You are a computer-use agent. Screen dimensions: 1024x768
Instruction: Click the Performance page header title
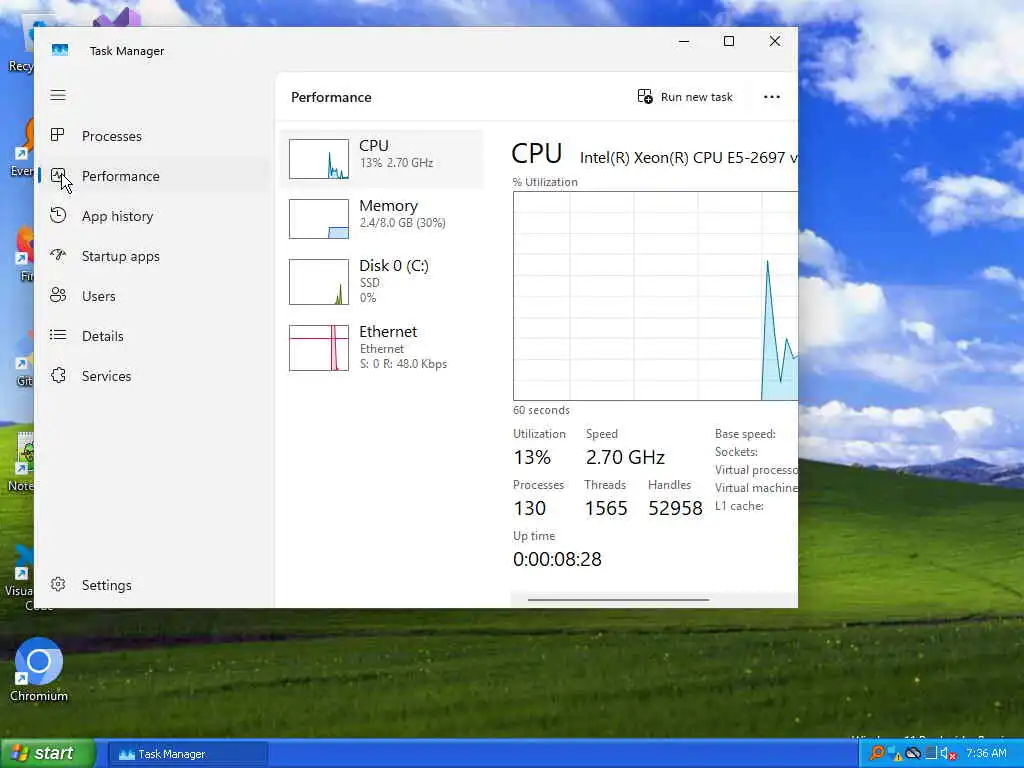pos(331,97)
